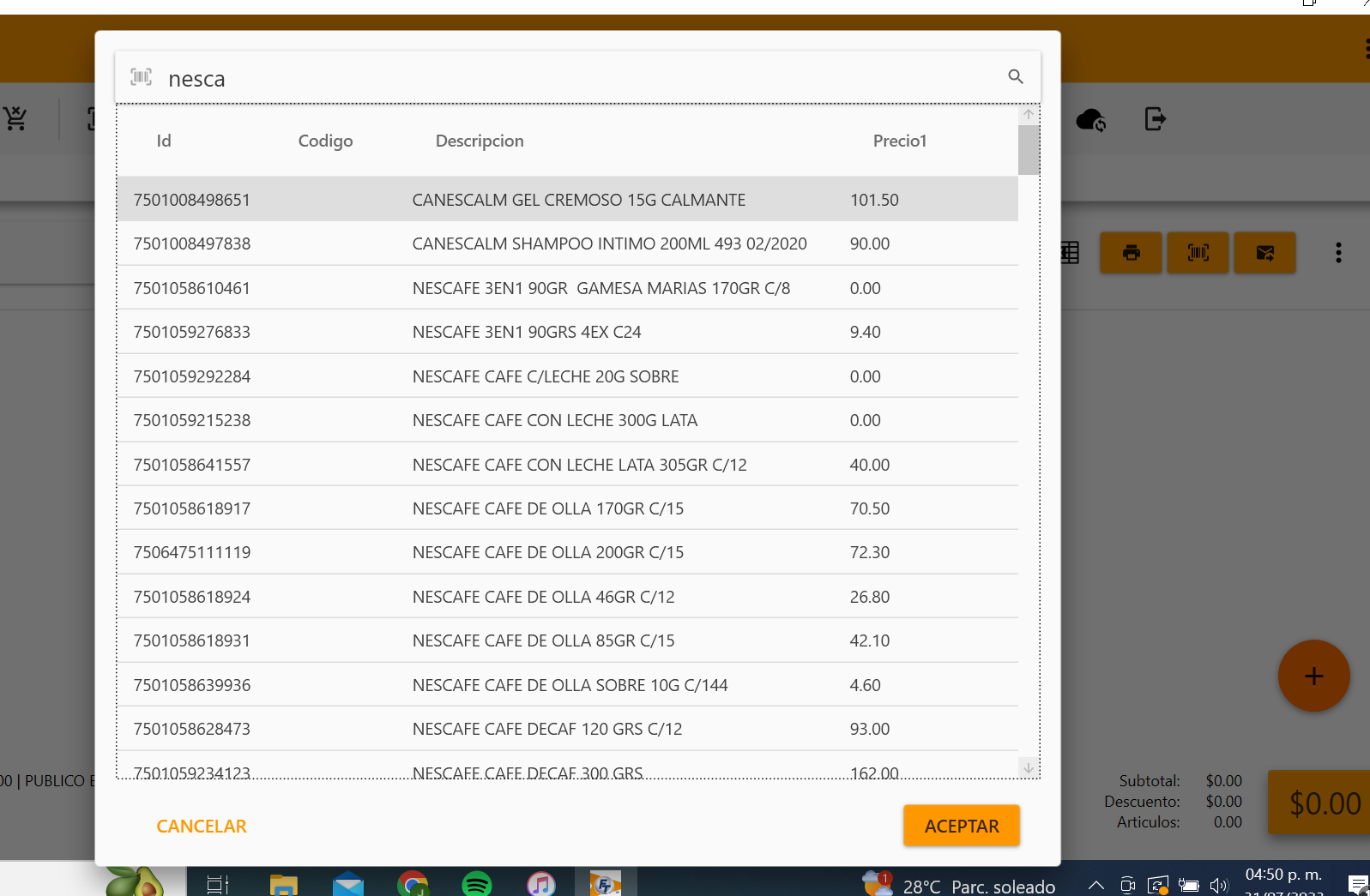Click the scroll up arrow in results list
Viewport: 1370px width, 896px height.
pyautogui.click(x=1029, y=114)
